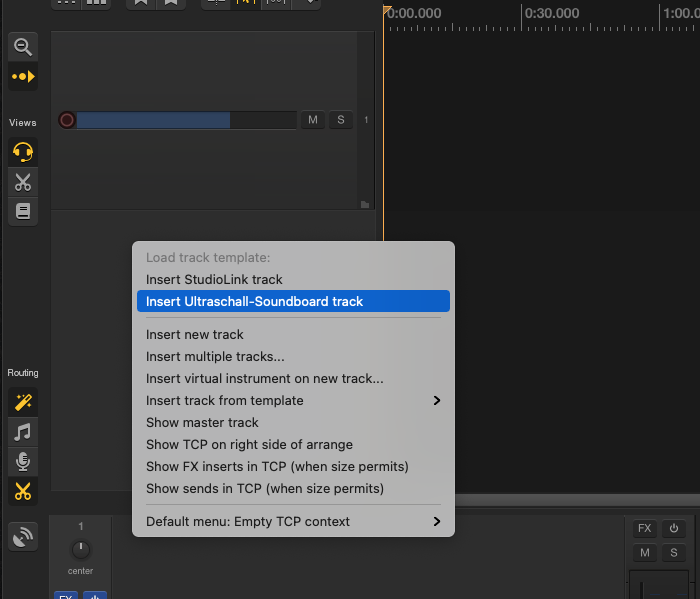Click the yellow scissors routing icon
700x599 pixels.
tap(23, 491)
